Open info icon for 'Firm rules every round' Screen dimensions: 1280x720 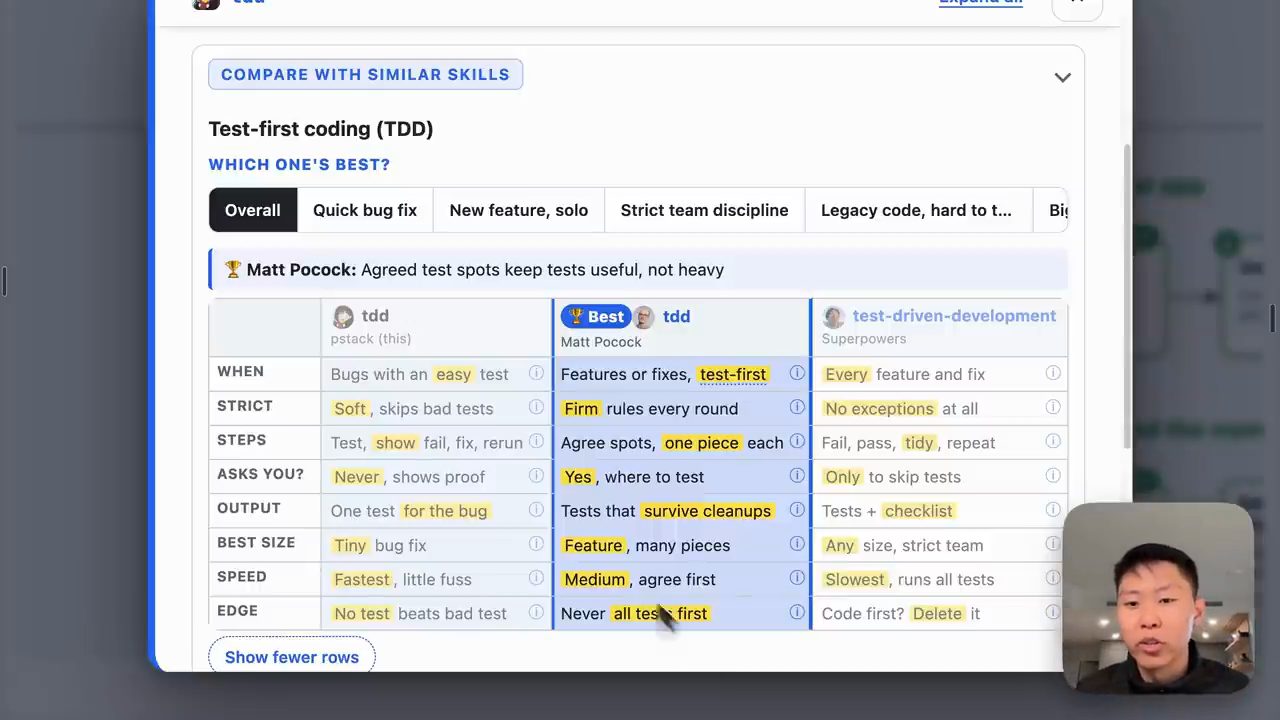tap(797, 407)
